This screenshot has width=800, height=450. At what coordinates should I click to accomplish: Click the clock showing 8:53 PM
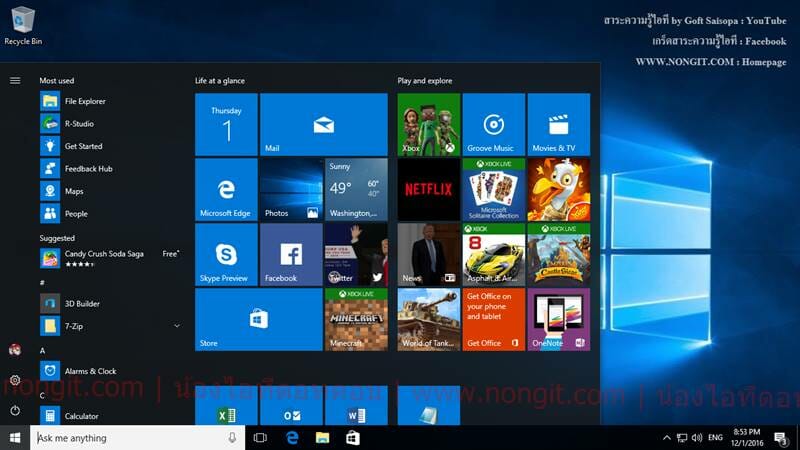(747, 438)
